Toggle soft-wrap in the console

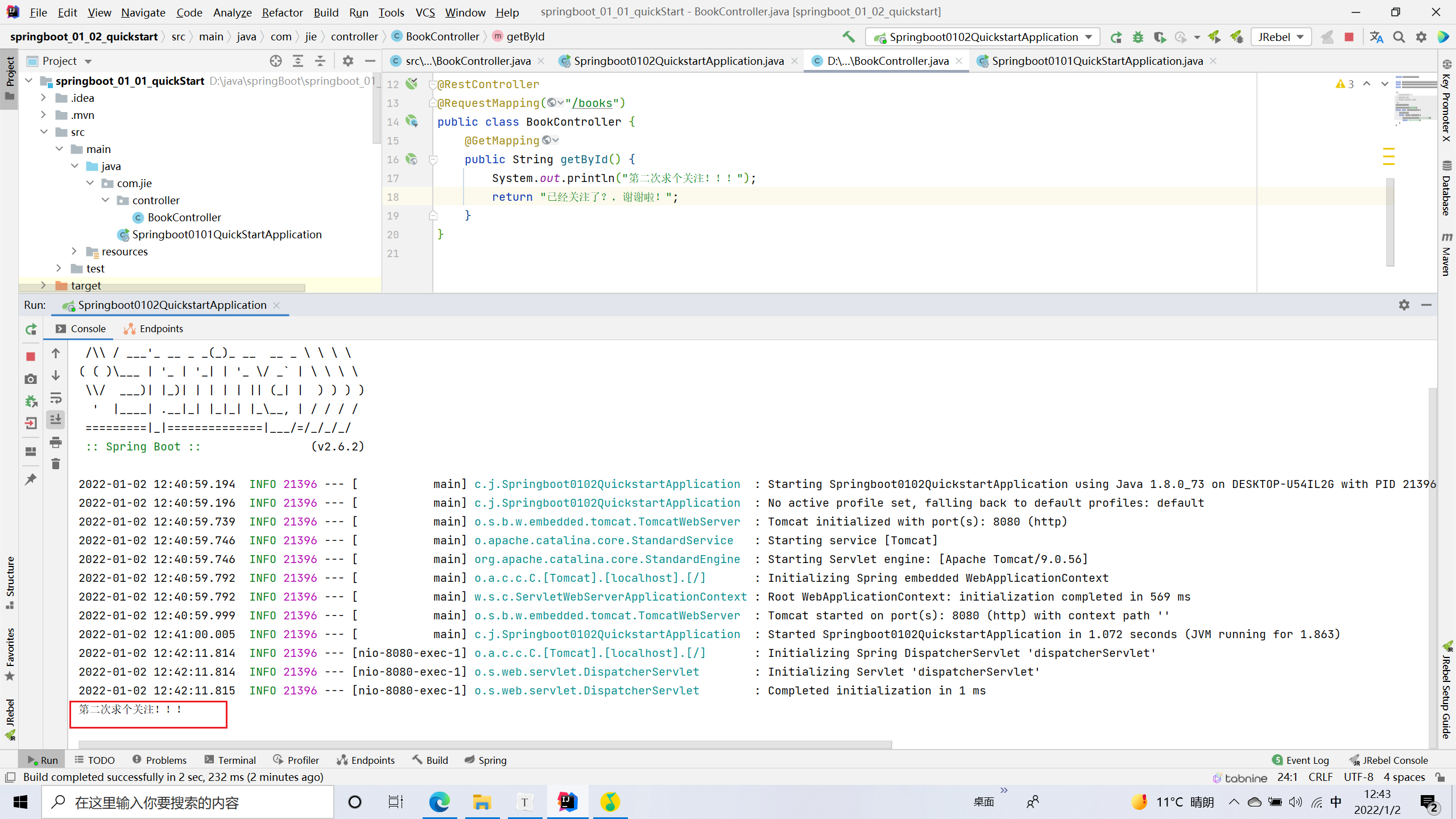(x=56, y=398)
